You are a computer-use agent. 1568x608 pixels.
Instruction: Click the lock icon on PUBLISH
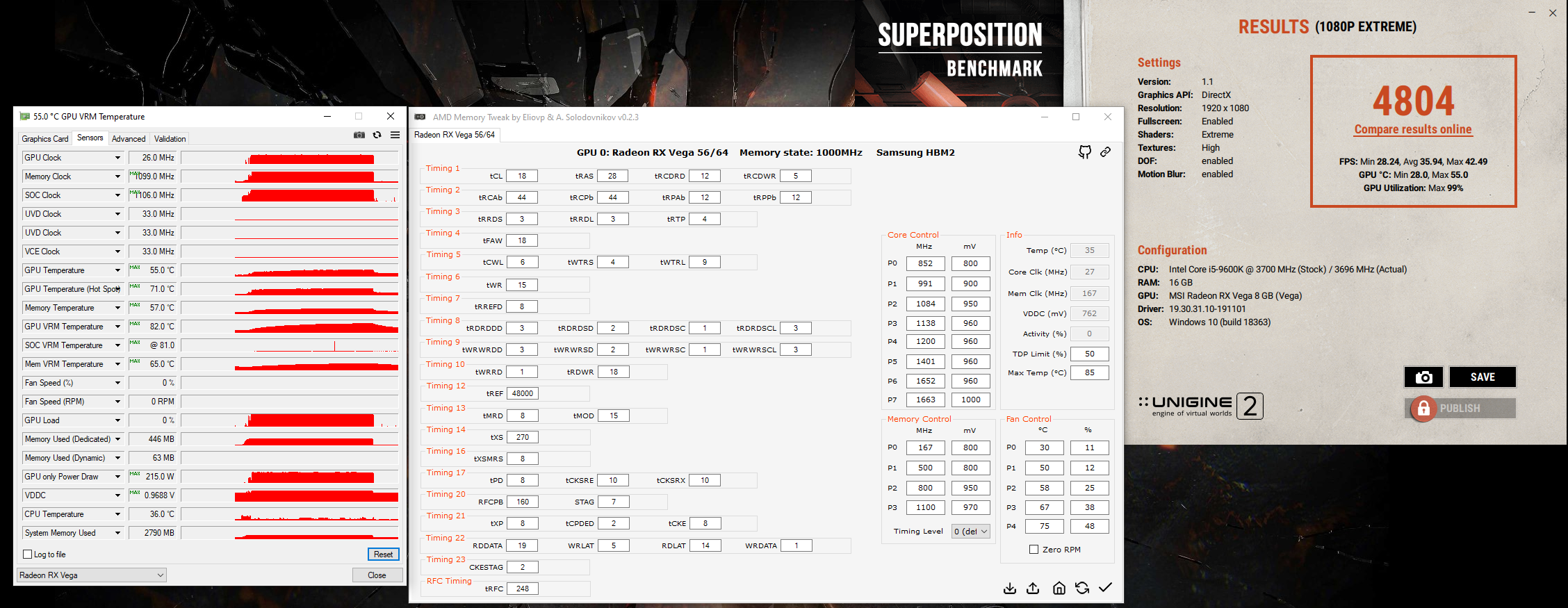(x=1423, y=408)
